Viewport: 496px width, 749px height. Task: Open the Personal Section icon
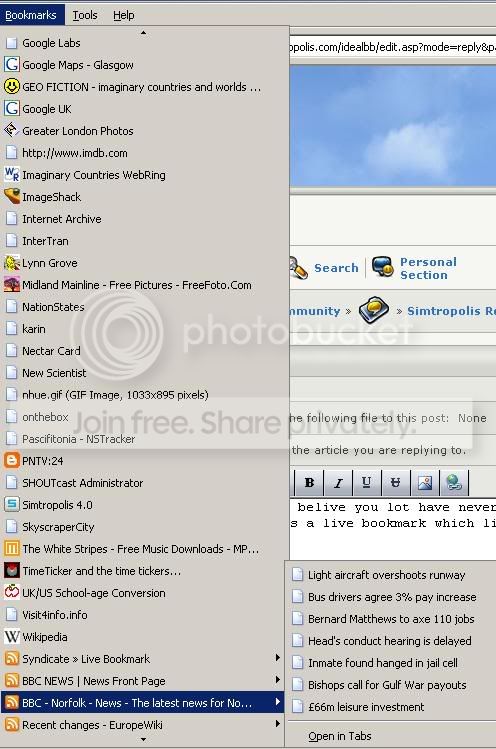pos(383,267)
